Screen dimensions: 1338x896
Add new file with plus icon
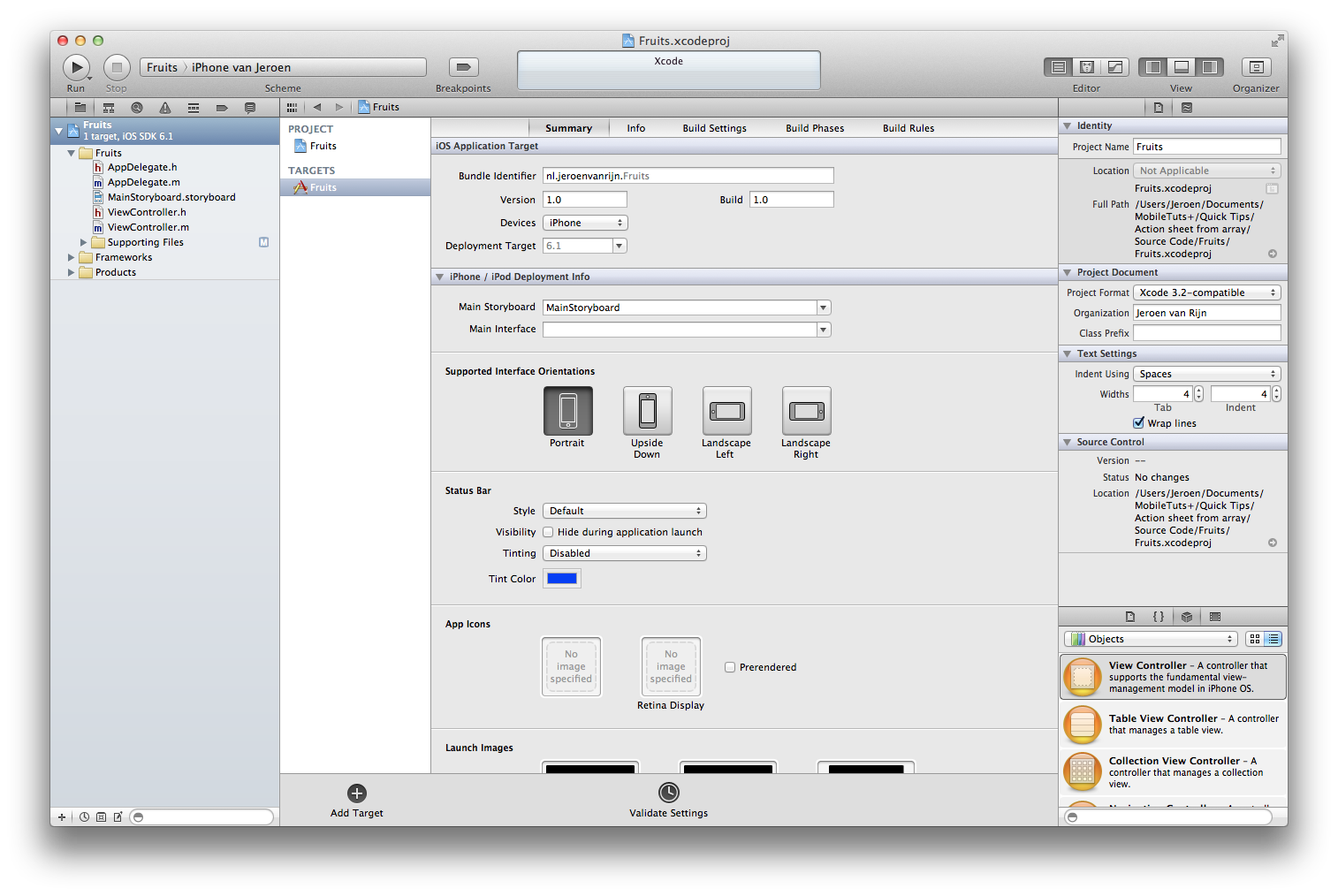pos(62,817)
